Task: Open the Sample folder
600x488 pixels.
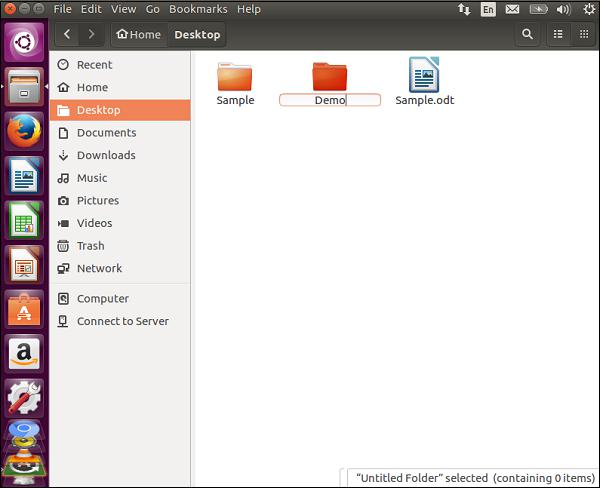Action: click(235, 80)
